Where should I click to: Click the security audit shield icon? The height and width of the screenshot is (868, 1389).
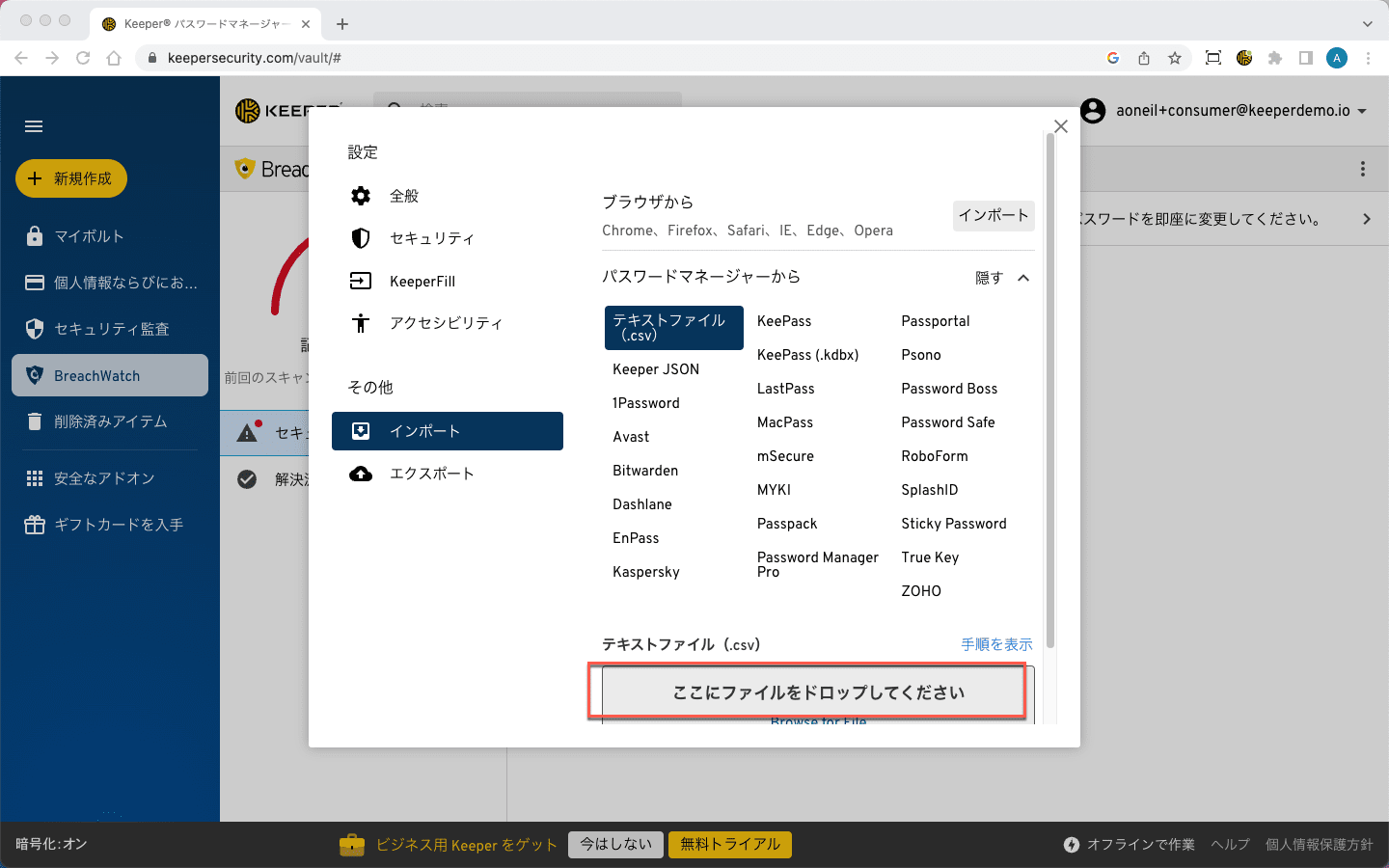point(35,329)
